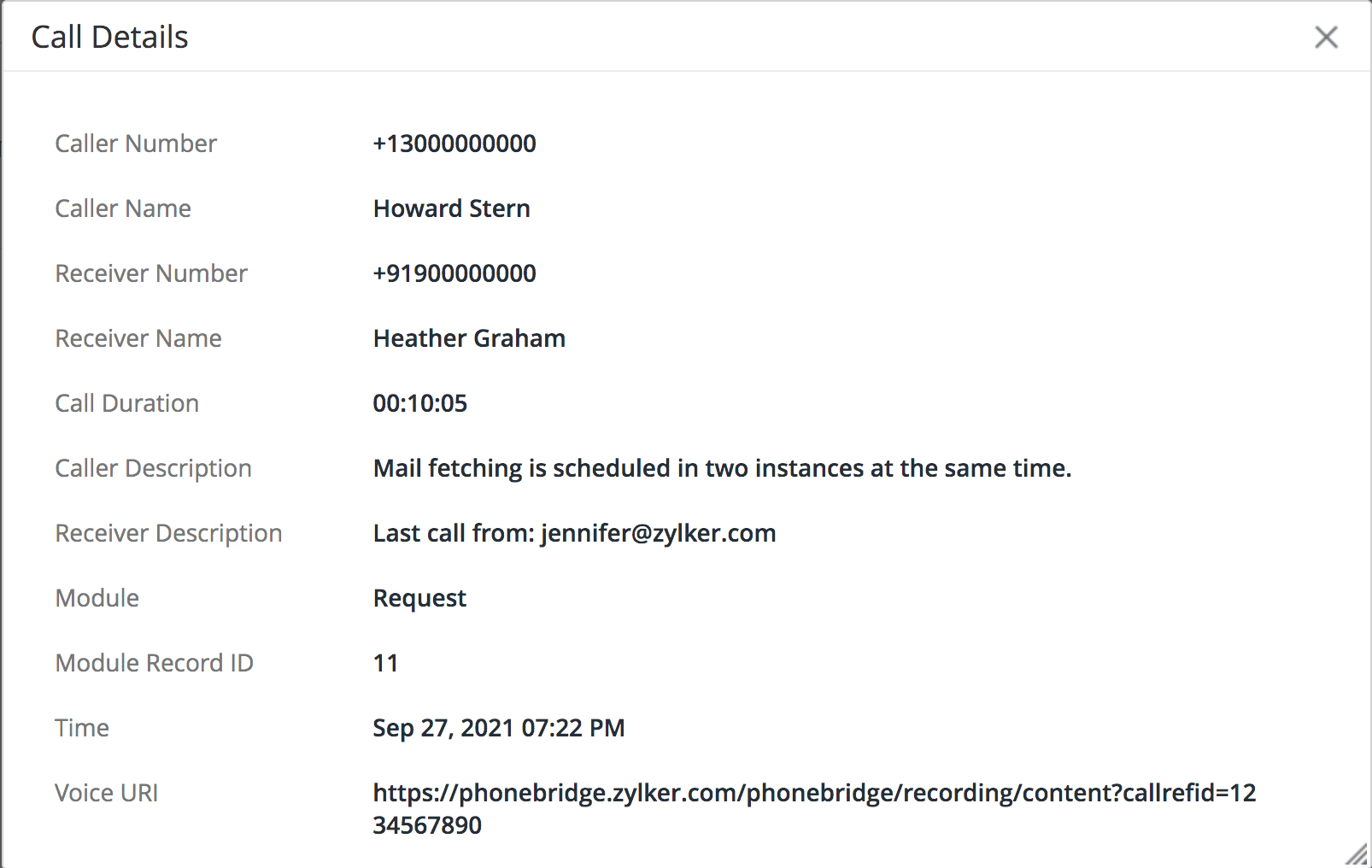Click the Mail fetching caller description text
This screenshot has height=868, width=1372.
[722, 468]
